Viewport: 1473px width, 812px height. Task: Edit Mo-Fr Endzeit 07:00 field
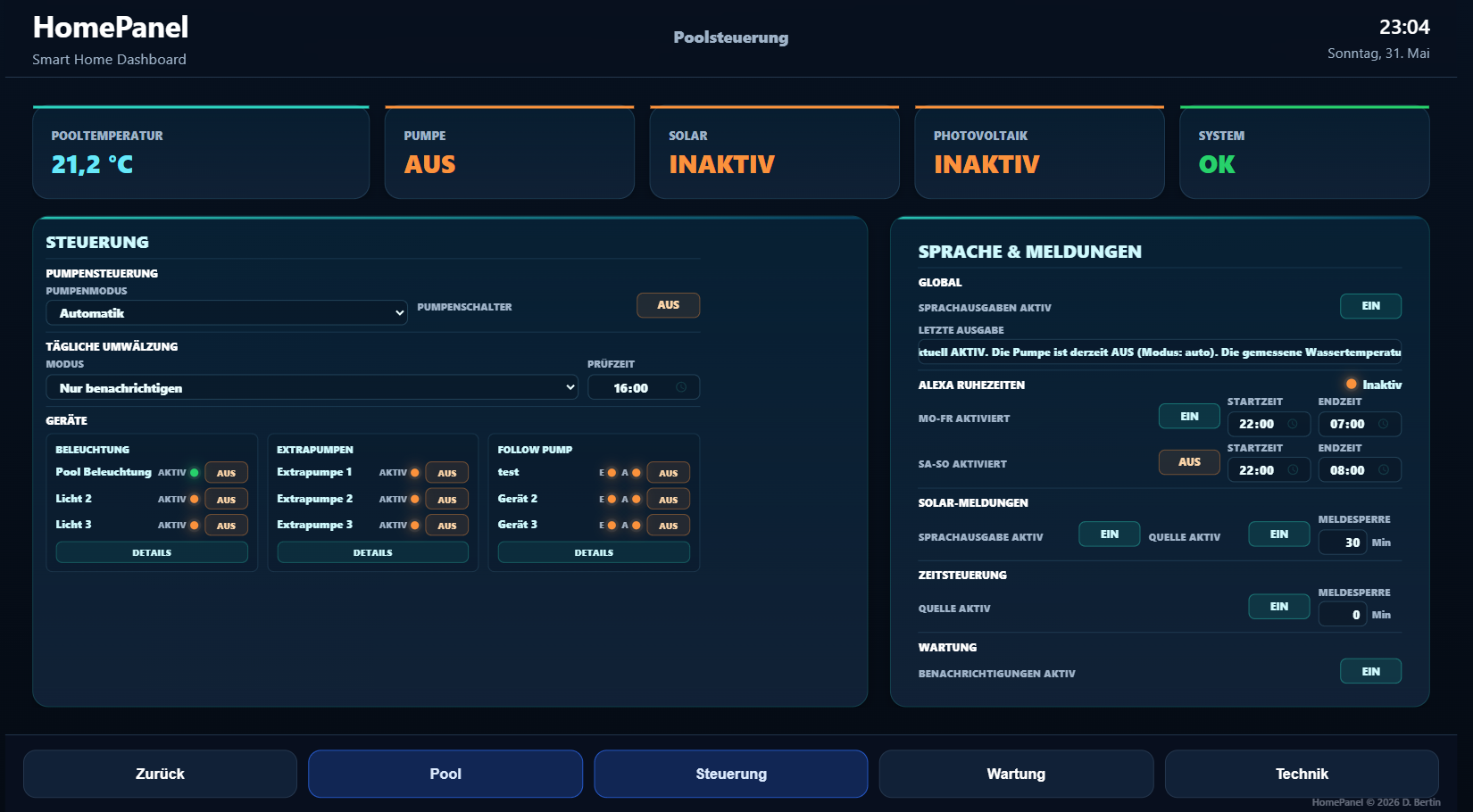pyautogui.click(x=1360, y=424)
